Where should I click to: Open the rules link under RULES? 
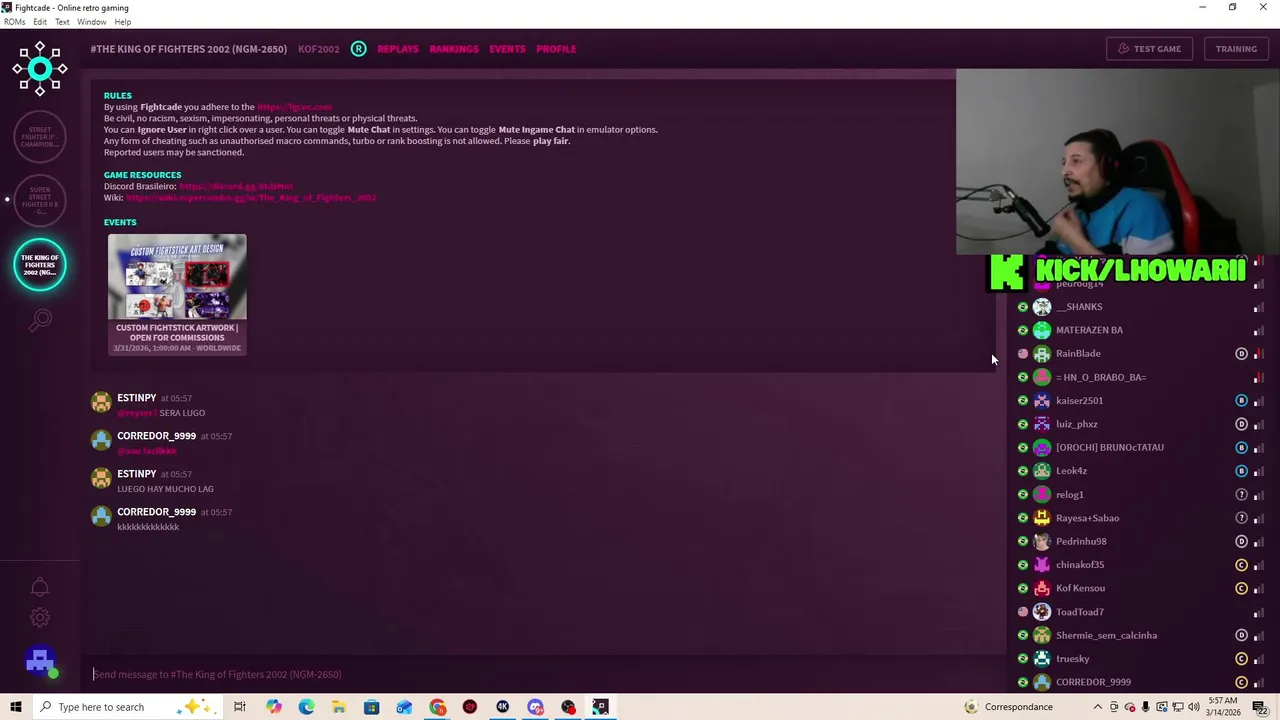294,107
